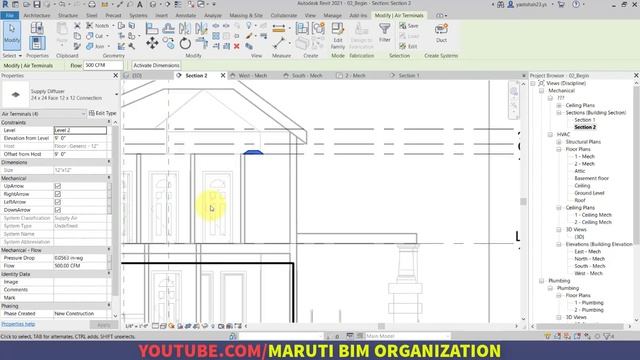Click the Measure Between Two References tool
Screen dimensions: 640x360
pos(279,42)
